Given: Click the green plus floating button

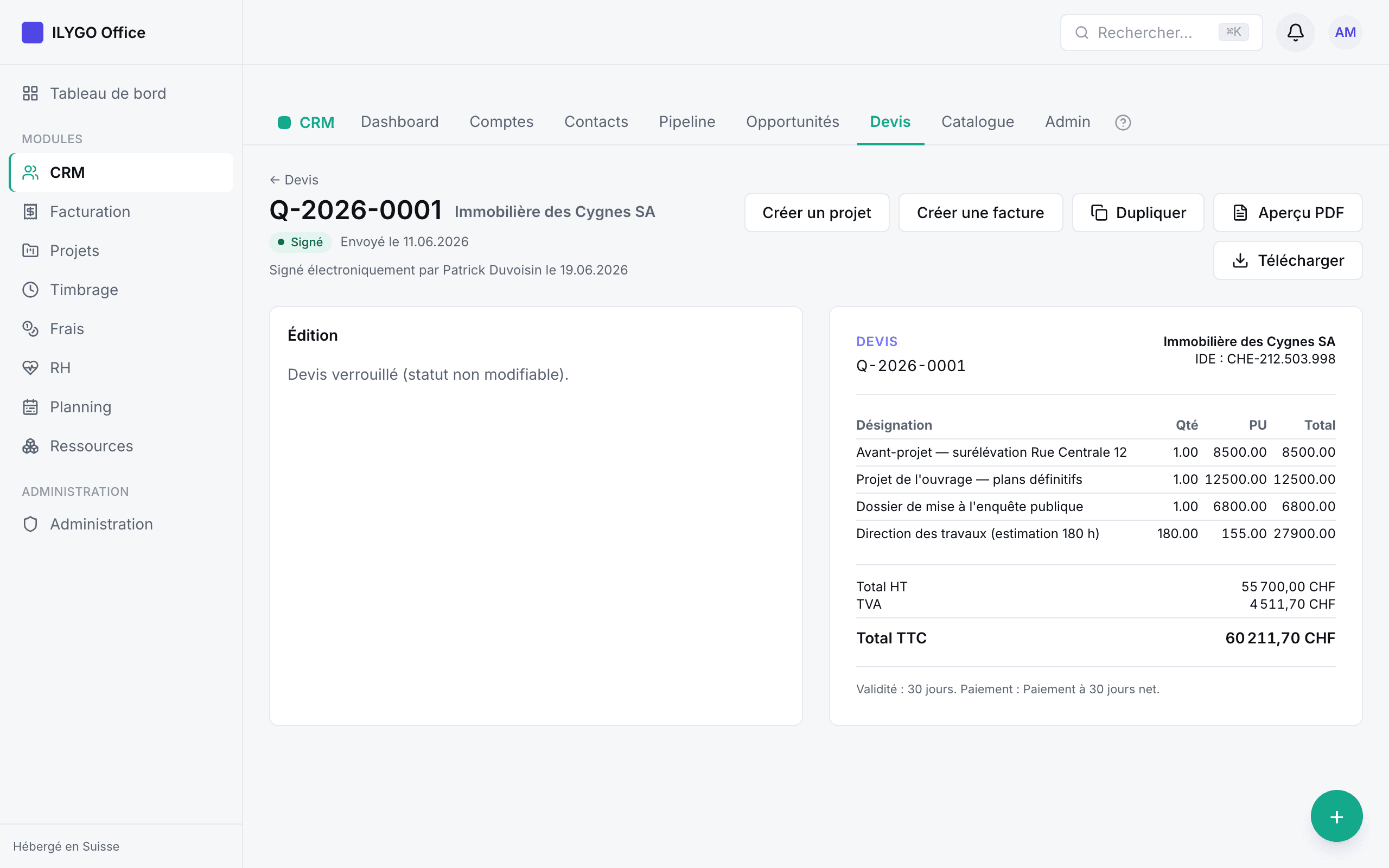Looking at the screenshot, I should [1336, 816].
